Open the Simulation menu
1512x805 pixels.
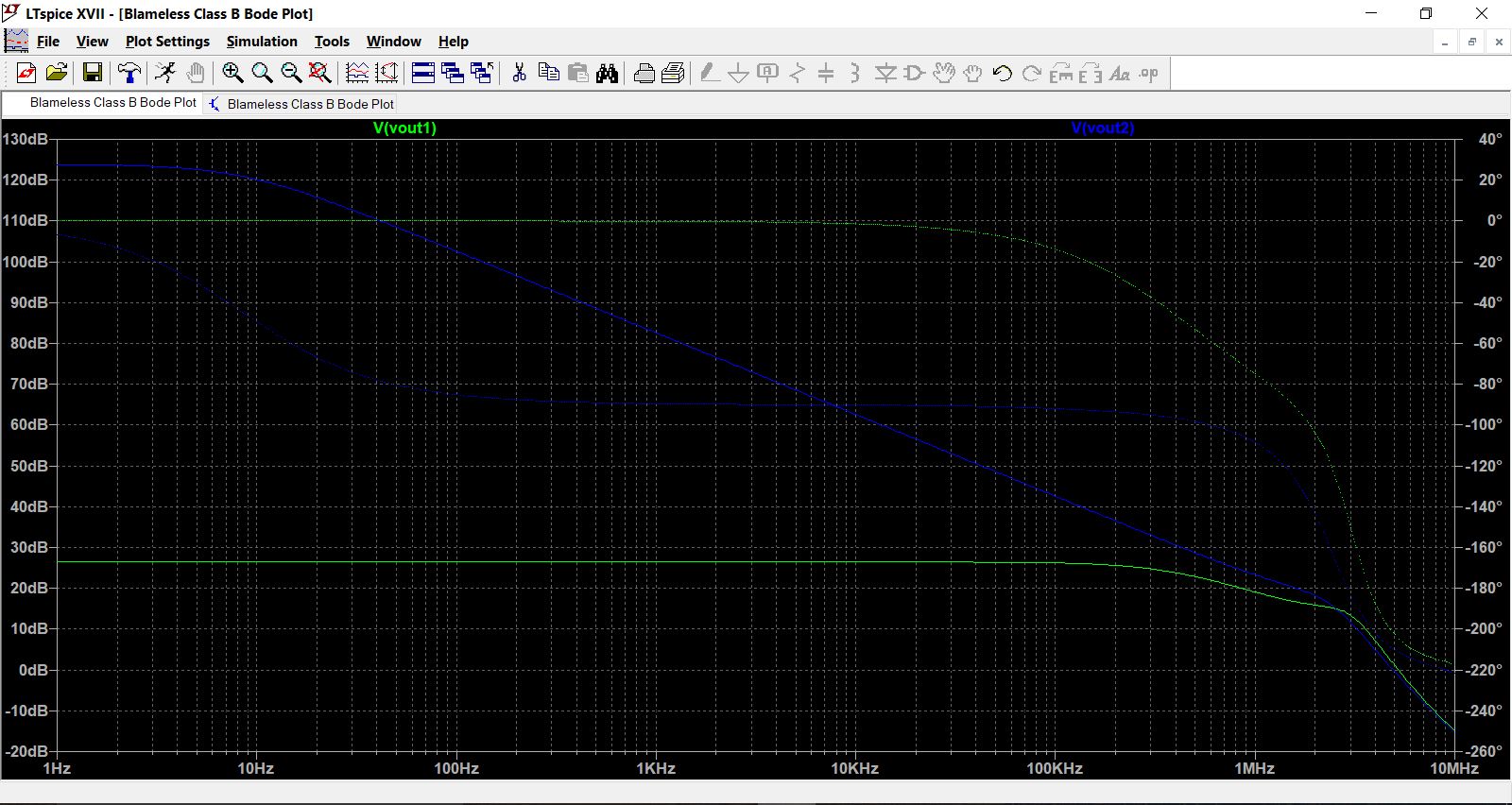point(262,42)
